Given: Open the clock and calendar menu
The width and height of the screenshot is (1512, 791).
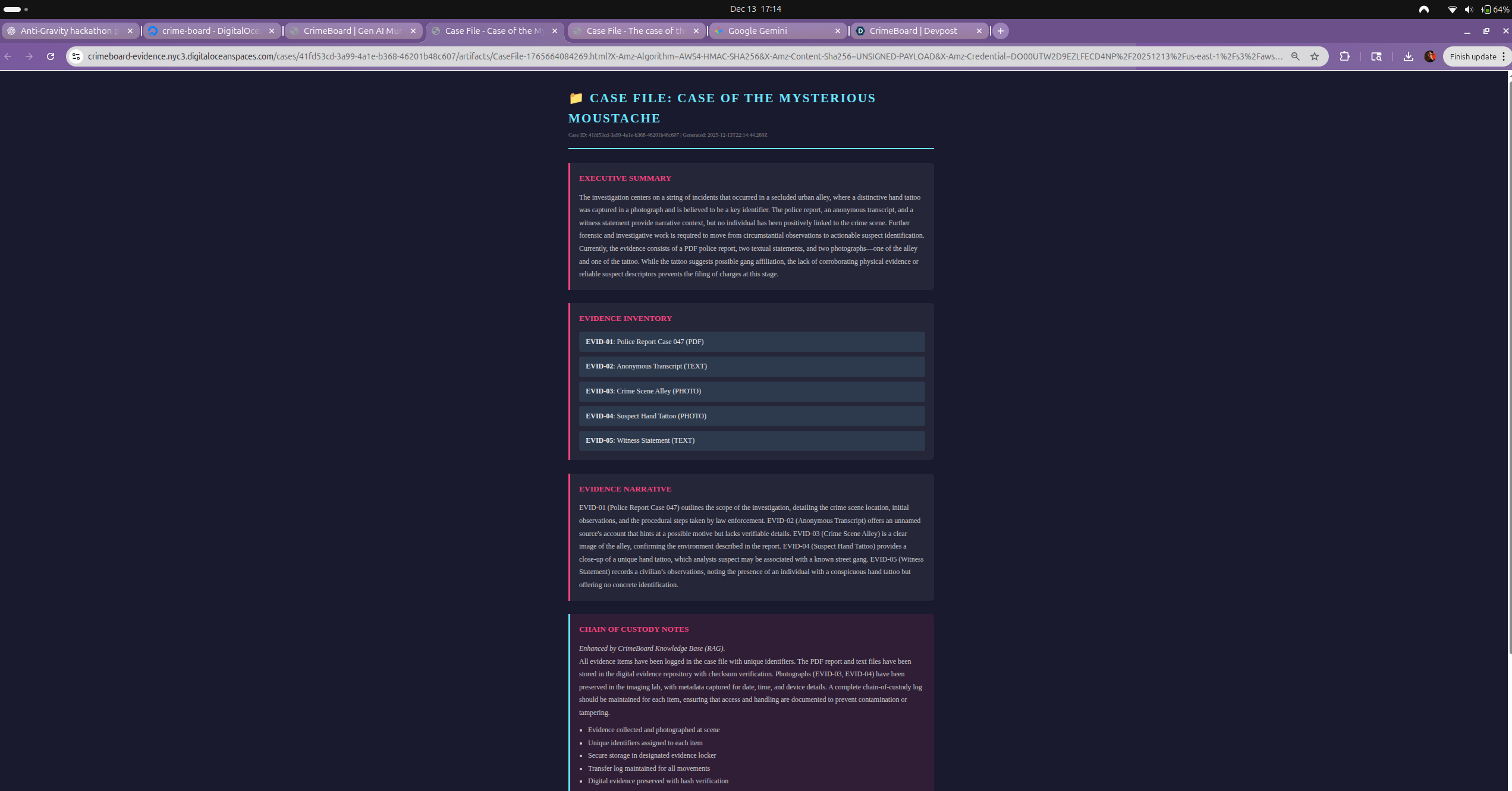Looking at the screenshot, I should (x=755, y=9).
